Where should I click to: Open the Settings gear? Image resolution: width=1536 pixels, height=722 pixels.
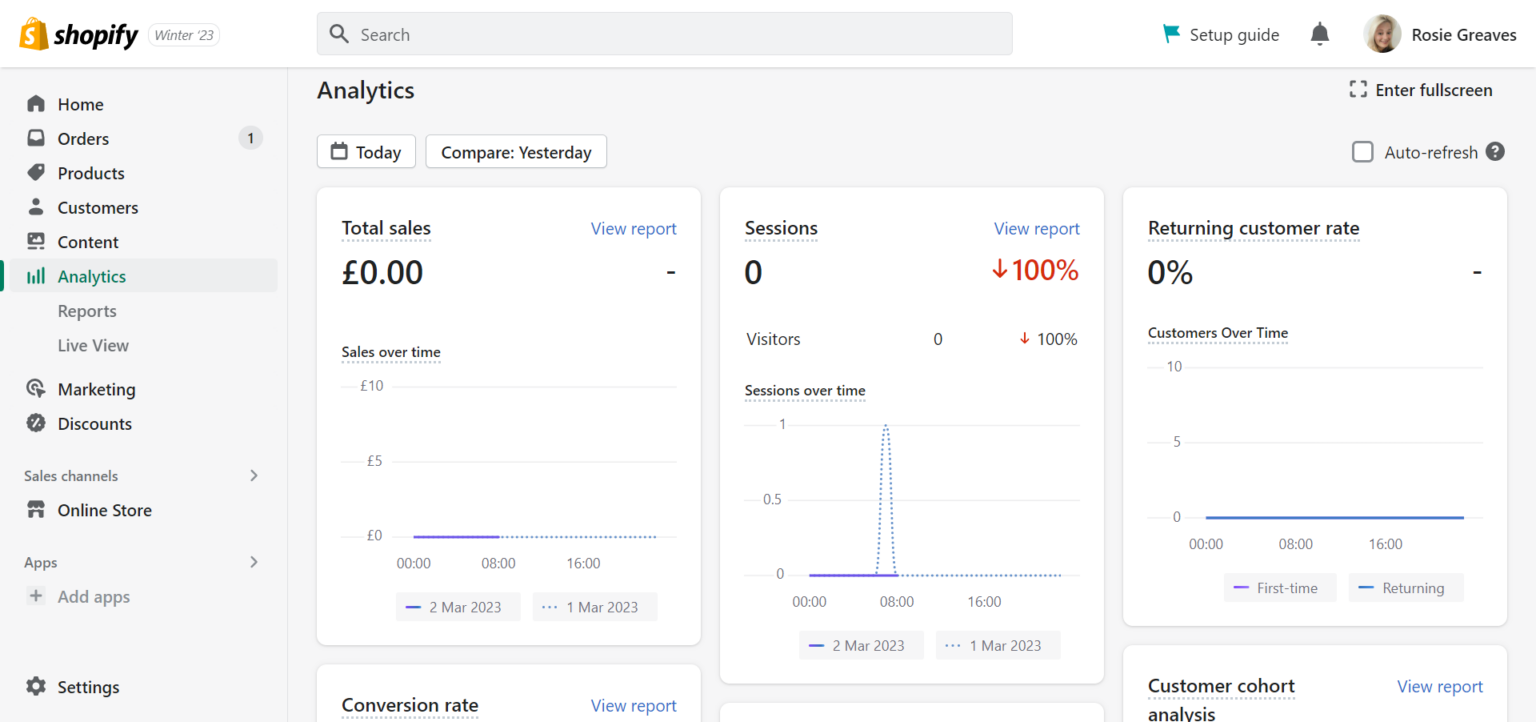(x=37, y=687)
